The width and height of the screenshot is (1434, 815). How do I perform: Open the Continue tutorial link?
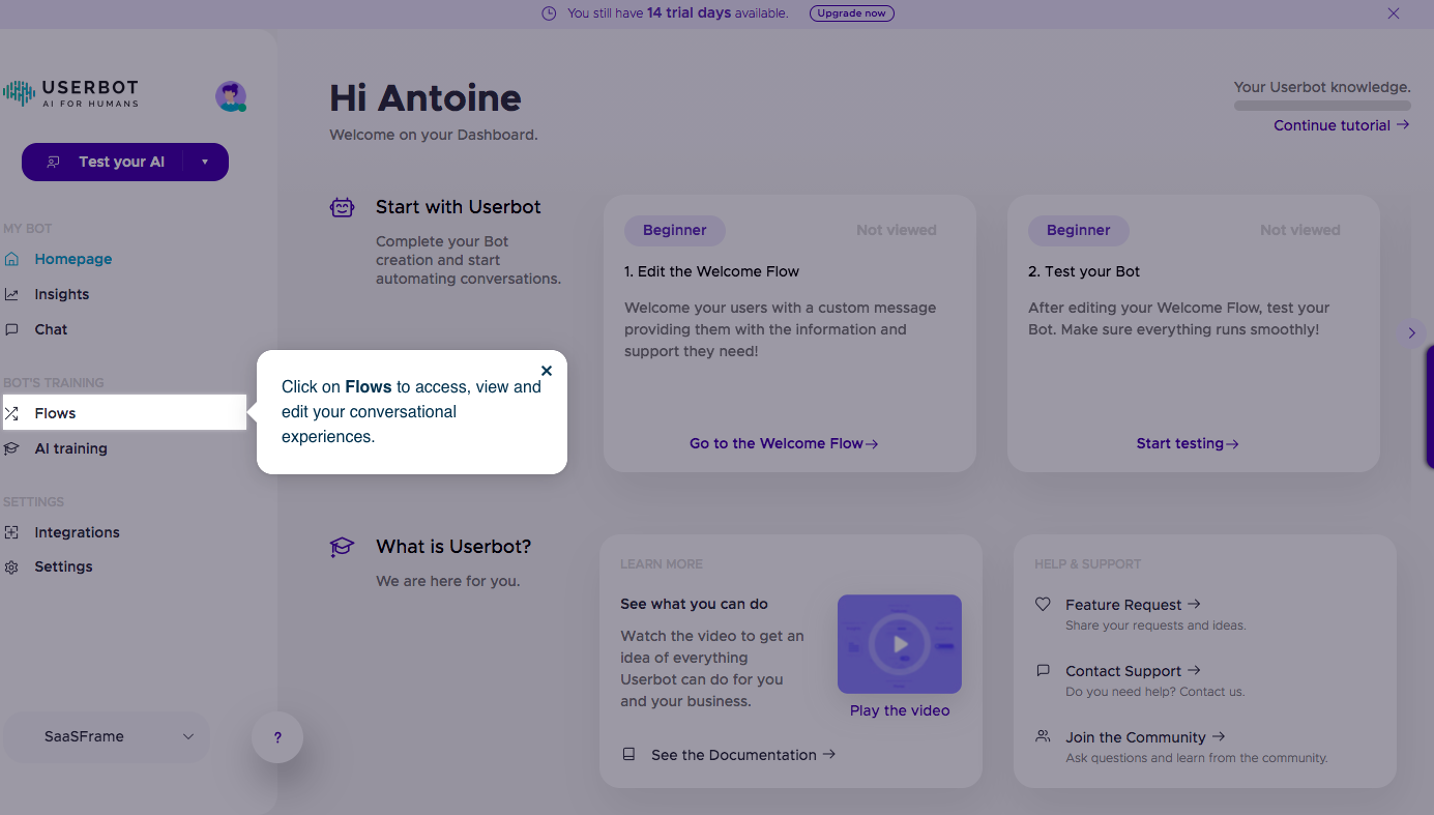1341,125
